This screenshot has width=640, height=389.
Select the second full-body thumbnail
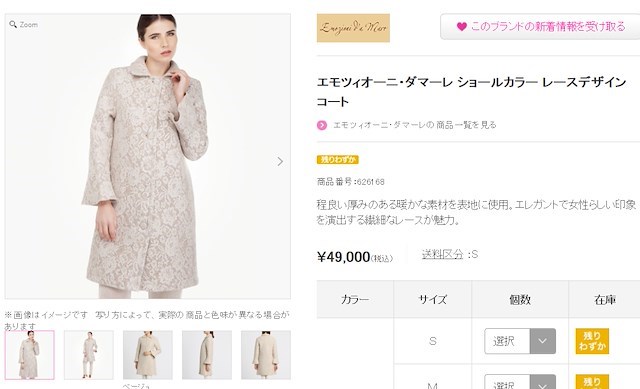pyautogui.click(x=89, y=355)
